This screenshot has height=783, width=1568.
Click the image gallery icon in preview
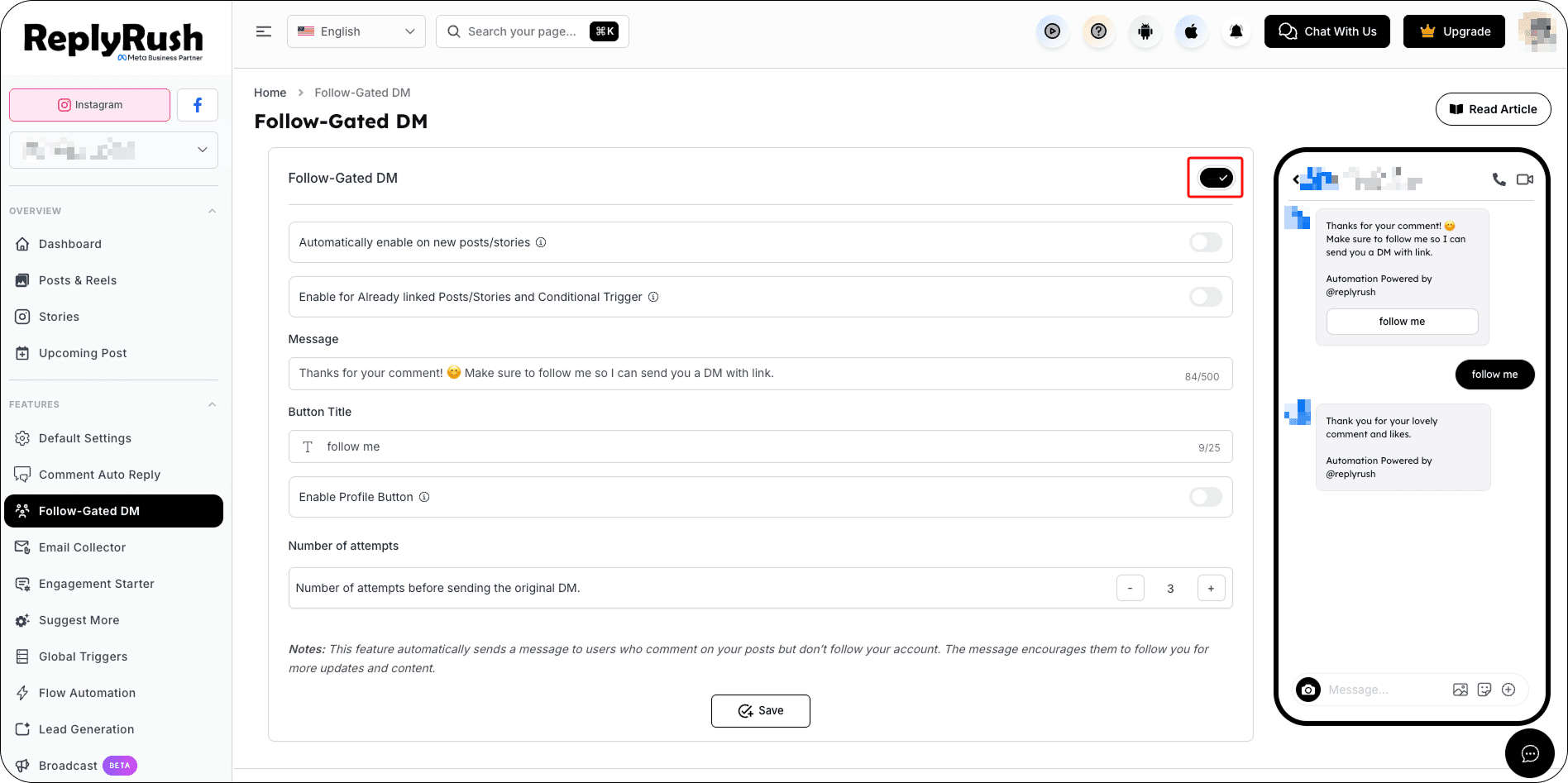pos(1460,690)
